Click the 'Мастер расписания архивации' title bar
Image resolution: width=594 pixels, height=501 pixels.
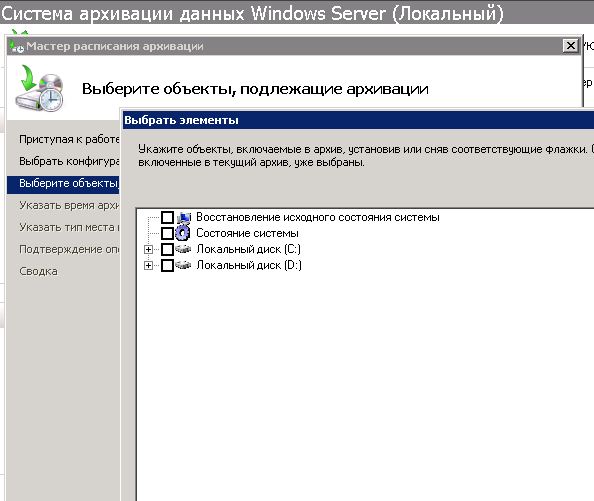point(294,46)
